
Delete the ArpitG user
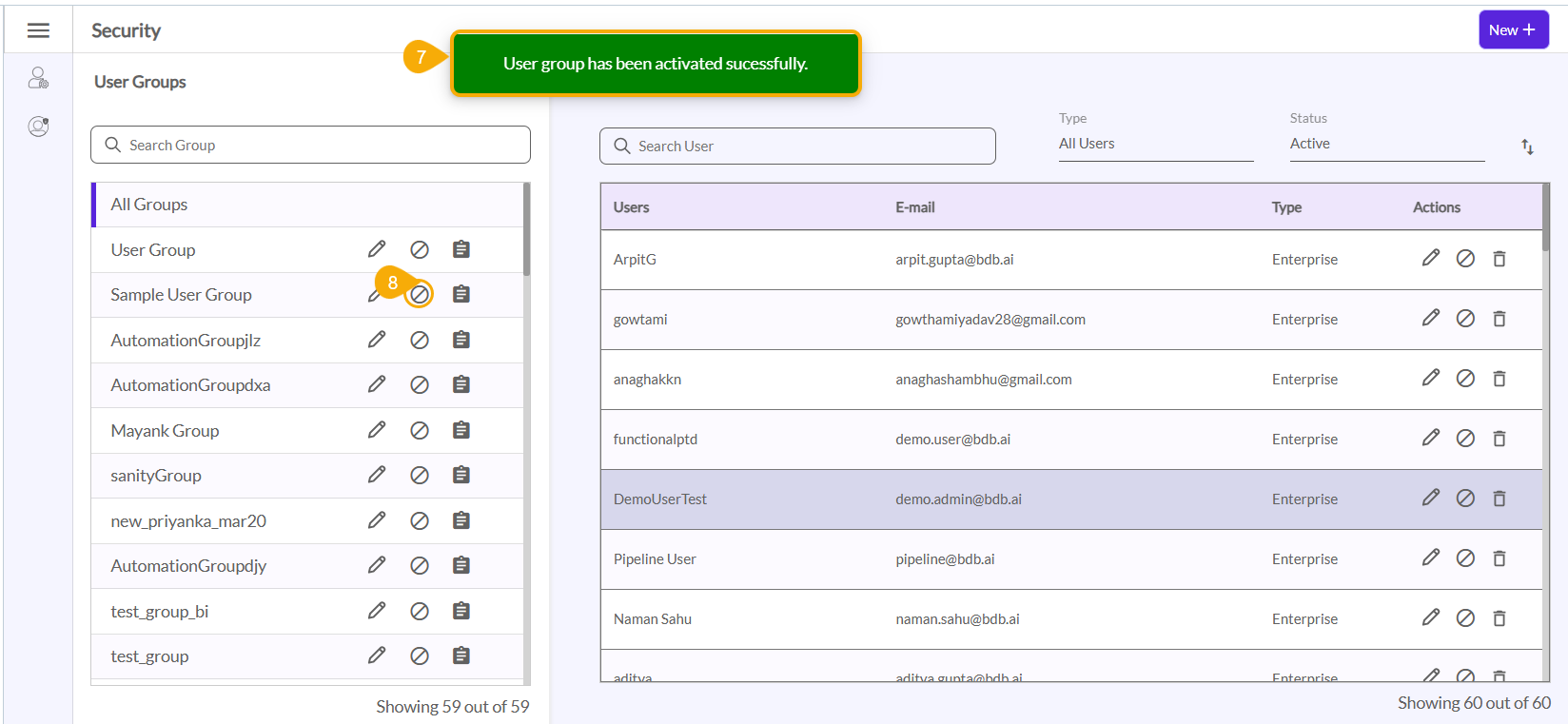click(1499, 259)
